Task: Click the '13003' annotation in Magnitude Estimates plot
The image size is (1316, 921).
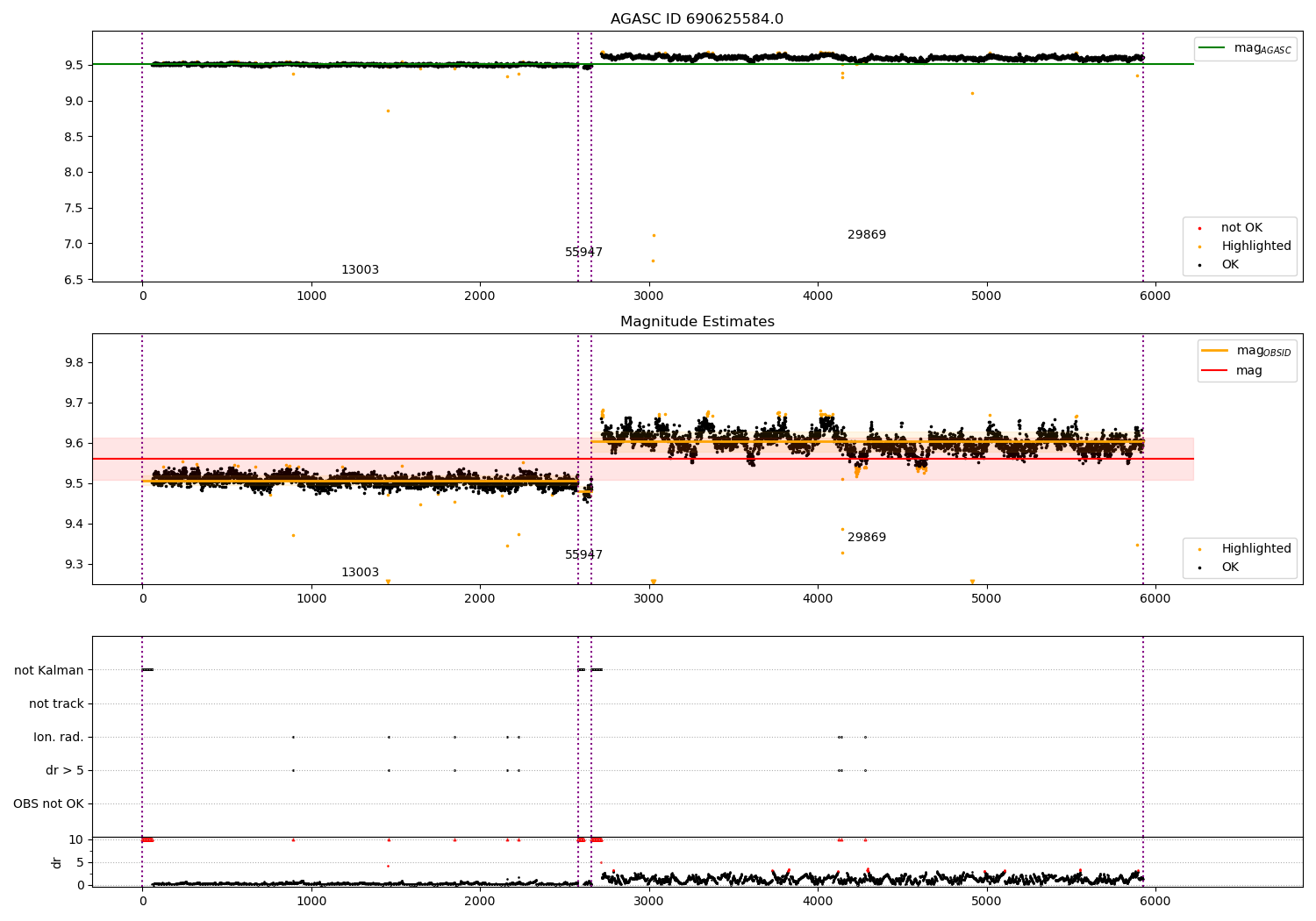Action: click(x=360, y=573)
